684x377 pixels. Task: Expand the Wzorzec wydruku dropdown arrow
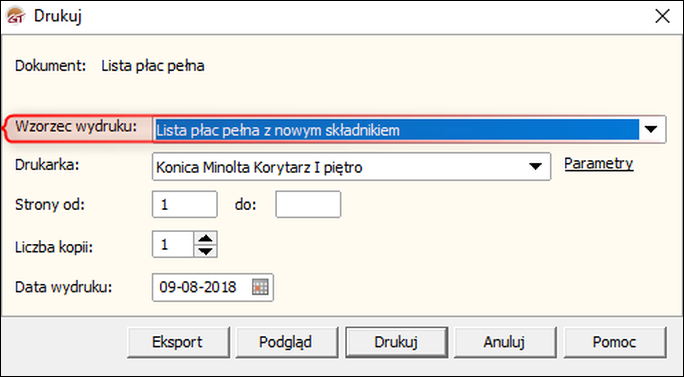651,129
